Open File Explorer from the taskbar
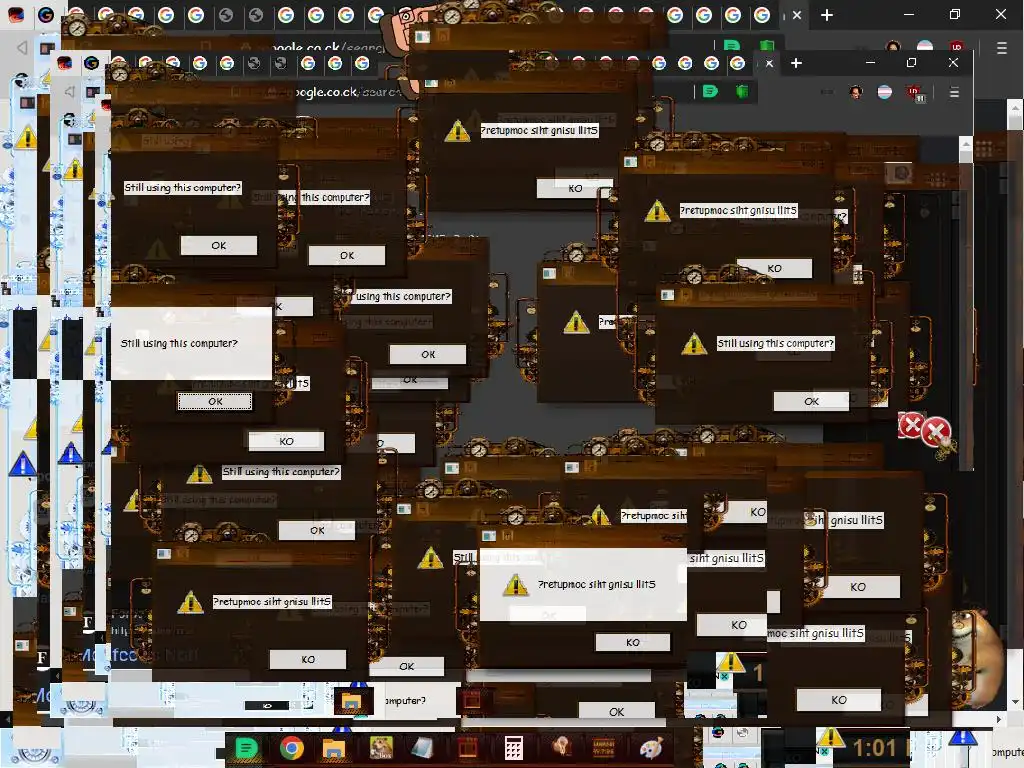 (x=334, y=748)
